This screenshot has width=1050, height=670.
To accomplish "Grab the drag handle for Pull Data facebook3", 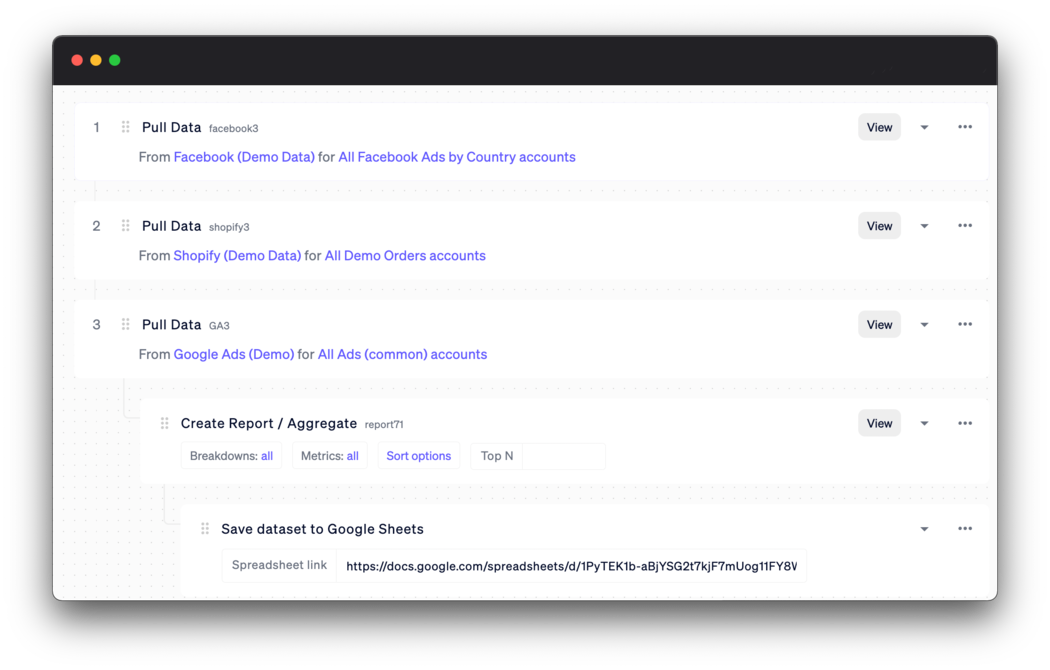I will [125, 127].
